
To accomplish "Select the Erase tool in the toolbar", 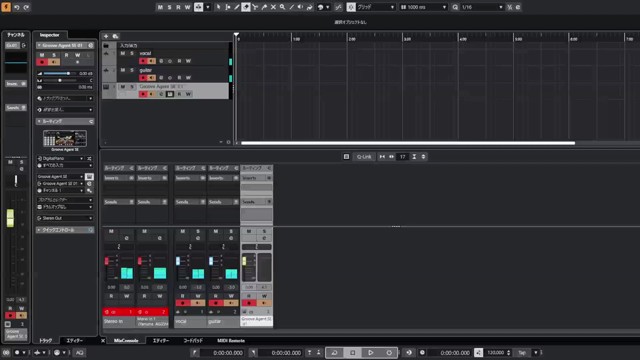I will coord(246,7).
